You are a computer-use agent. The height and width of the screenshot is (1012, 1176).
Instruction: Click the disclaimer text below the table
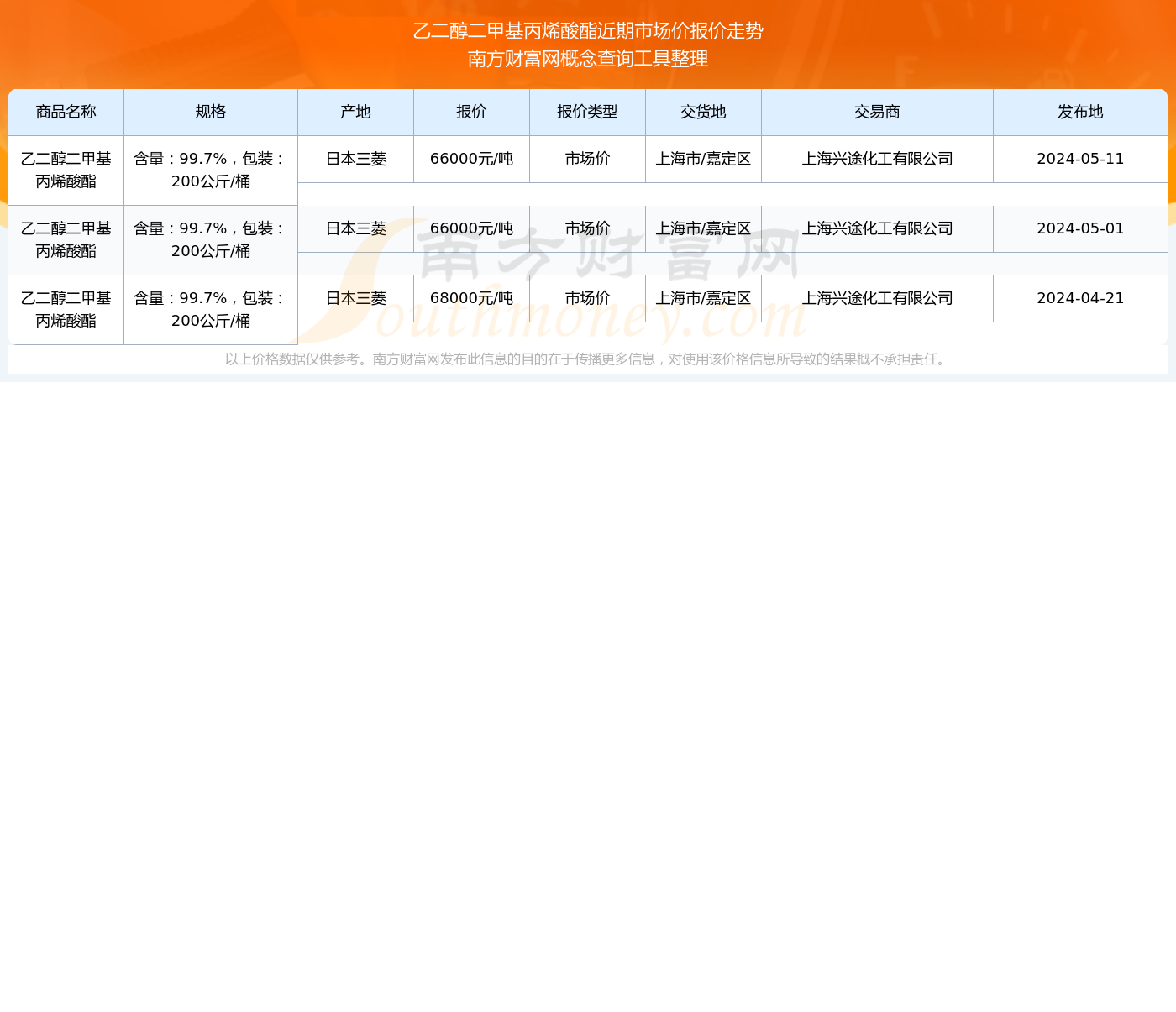tap(587, 359)
